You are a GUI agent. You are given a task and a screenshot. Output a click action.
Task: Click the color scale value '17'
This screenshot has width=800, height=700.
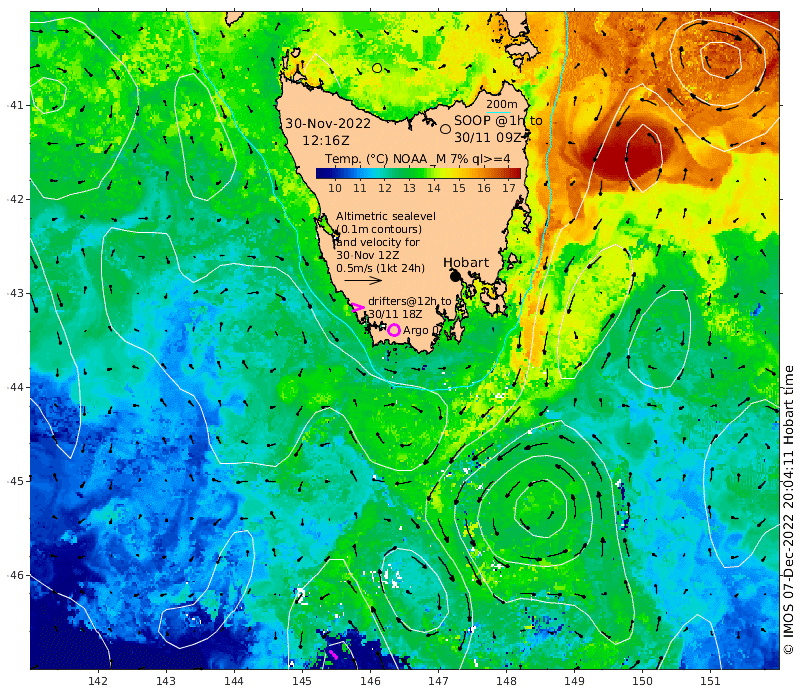(508, 188)
